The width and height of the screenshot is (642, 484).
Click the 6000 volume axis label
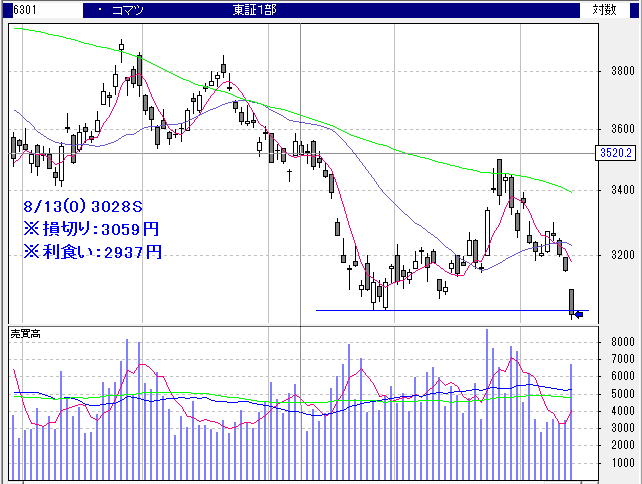[x=612, y=376]
